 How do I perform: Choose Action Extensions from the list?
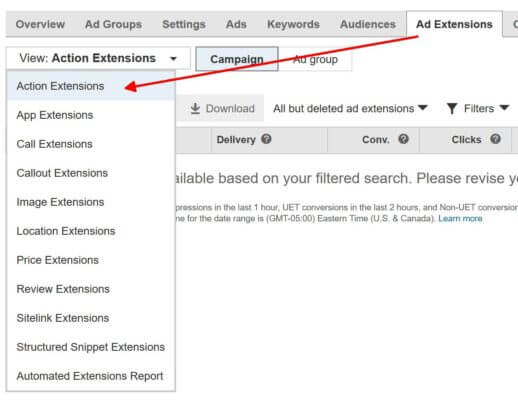point(91,86)
